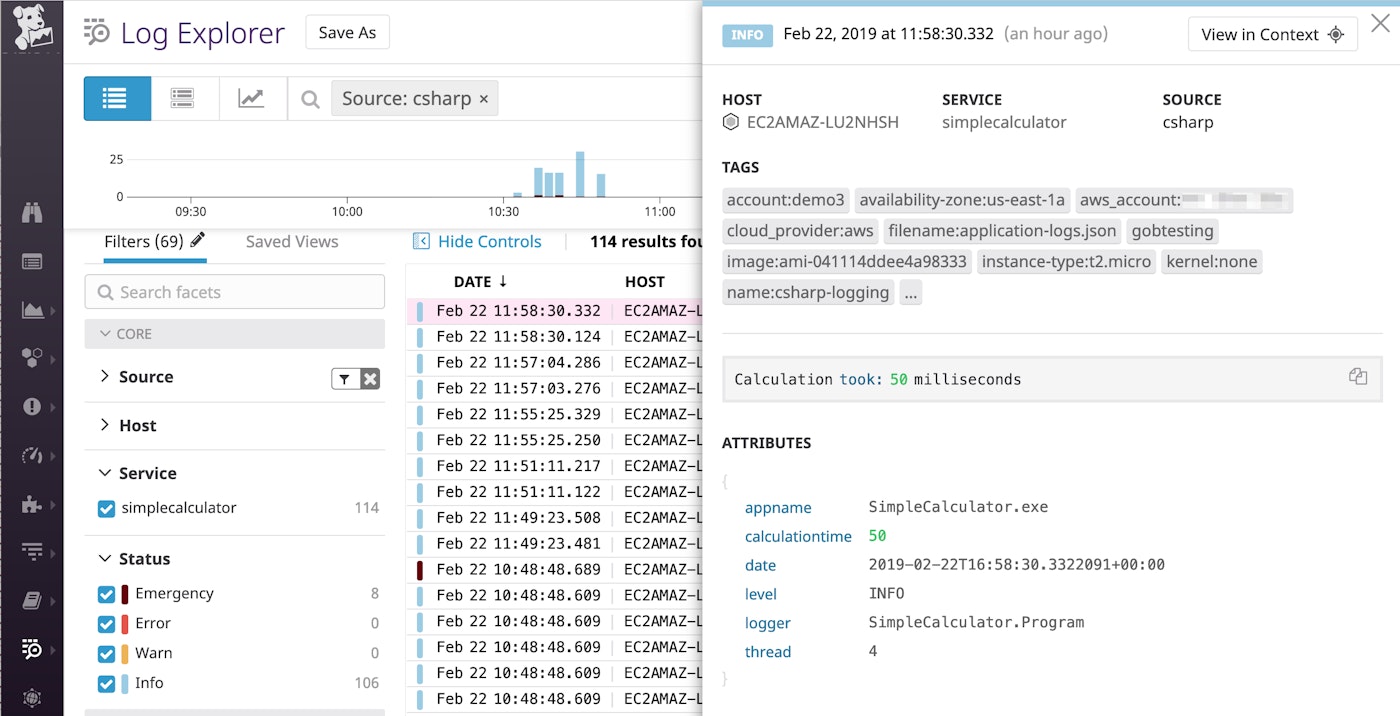The image size is (1400, 716).
Task: Open the Events list sidebar icon
Action: pyautogui.click(x=32, y=262)
